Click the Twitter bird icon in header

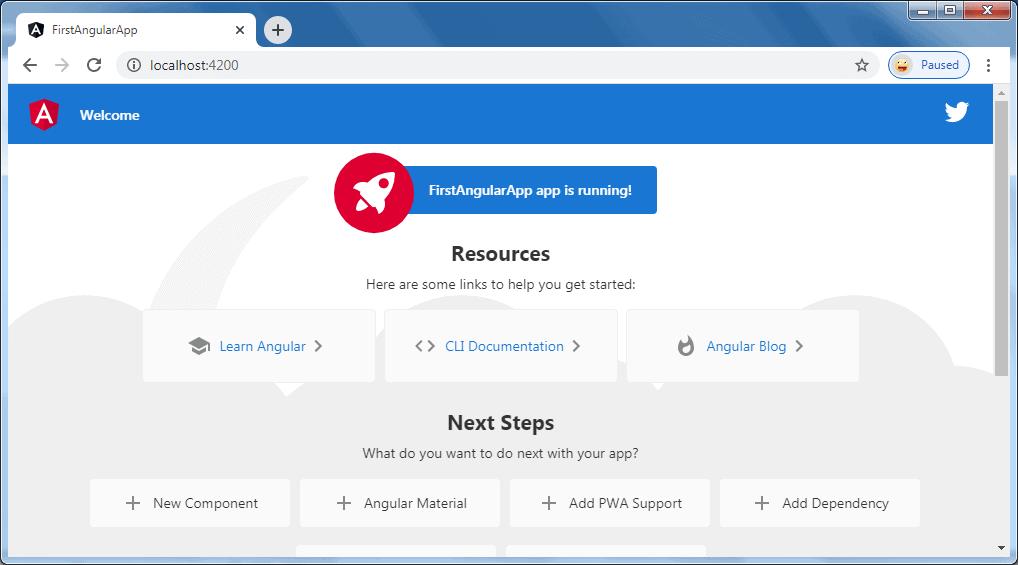point(956,112)
